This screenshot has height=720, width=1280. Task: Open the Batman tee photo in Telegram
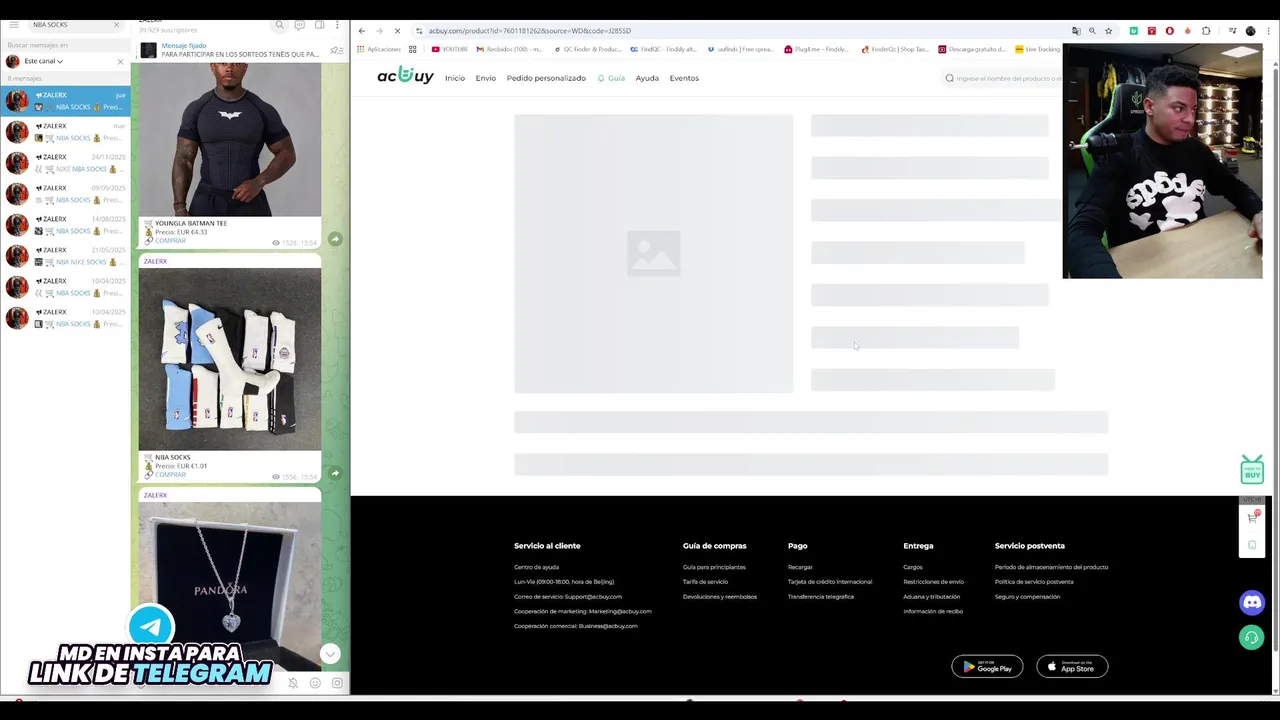click(x=230, y=138)
